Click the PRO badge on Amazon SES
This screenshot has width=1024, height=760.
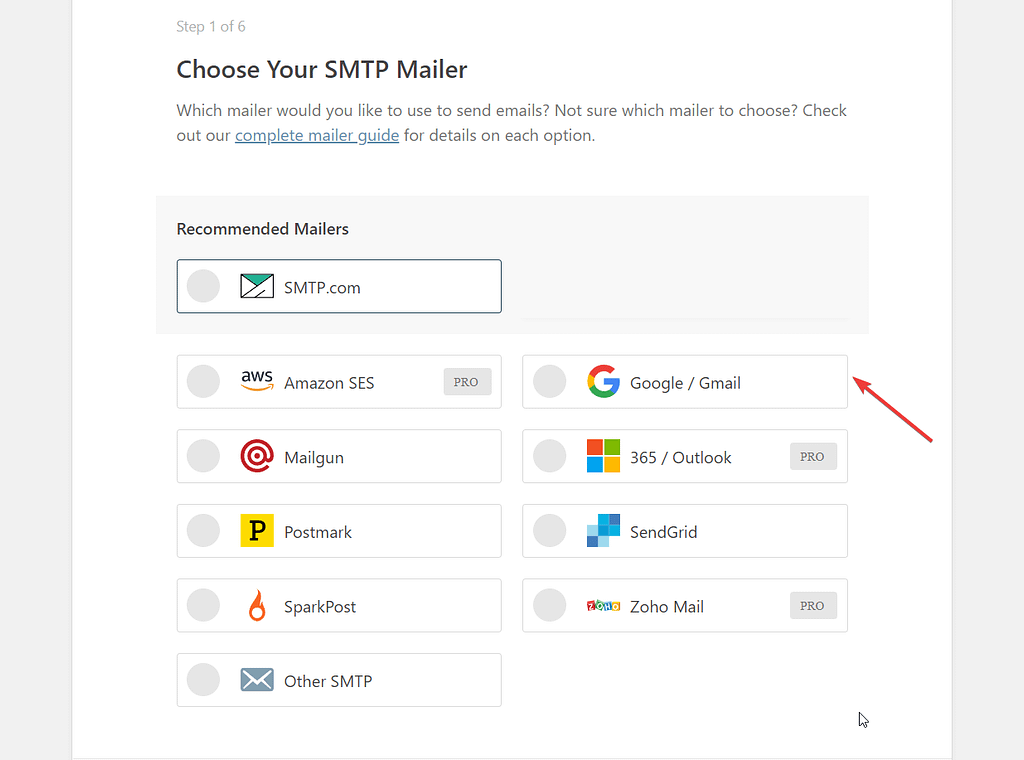(x=466, y=382)
